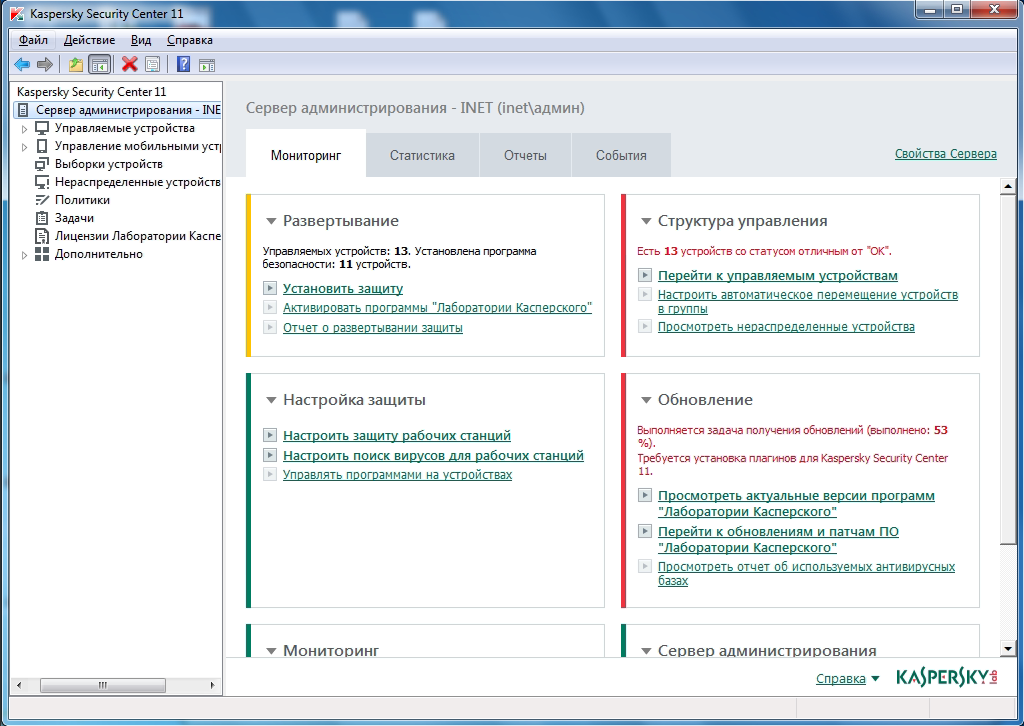Click the tree pane horizontal scrollbar

103,686
